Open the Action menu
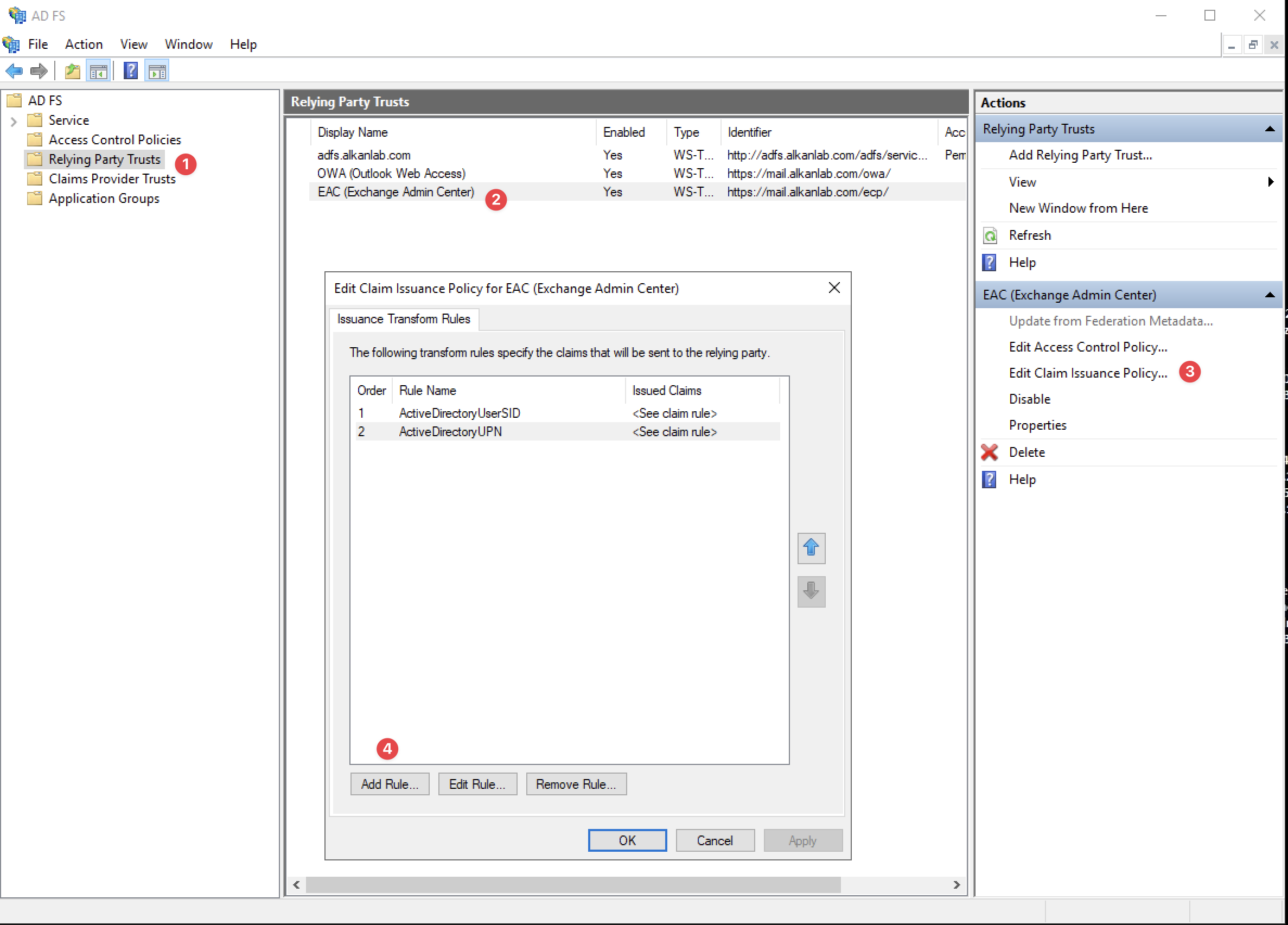Screen dimensions: 1288x925 [84, 44]
